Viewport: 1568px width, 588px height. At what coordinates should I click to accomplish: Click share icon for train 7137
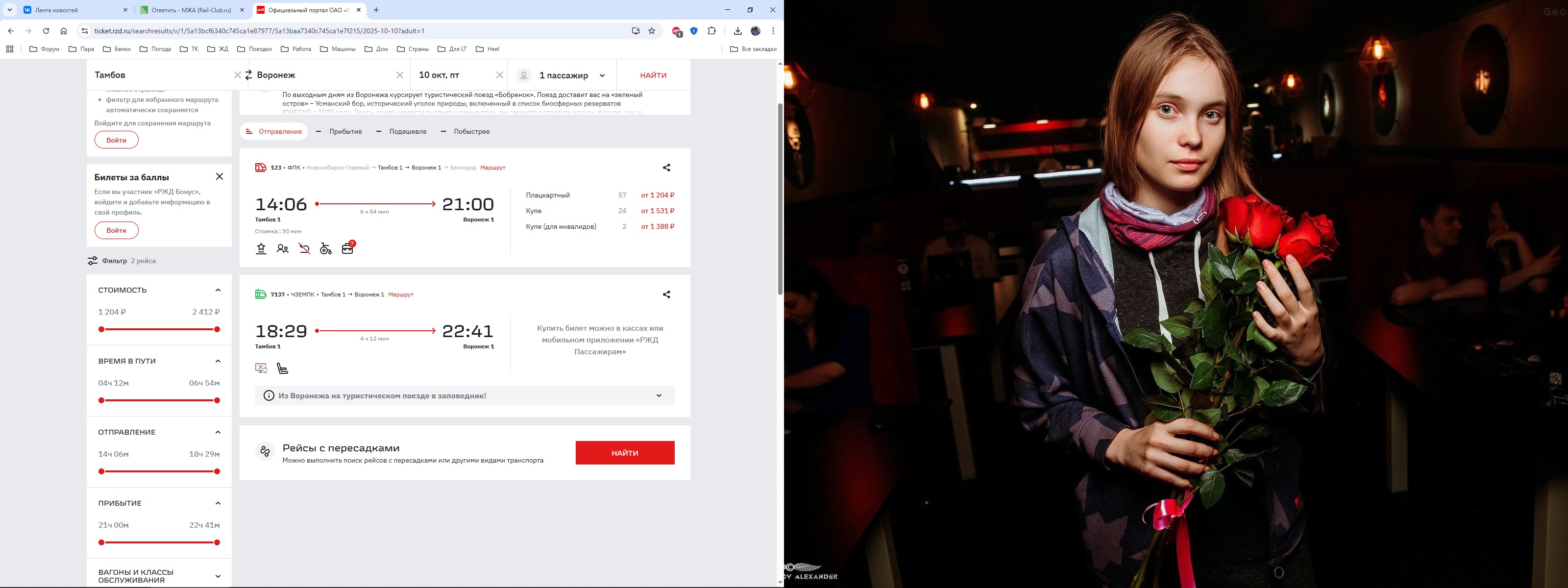coord(666,294)
